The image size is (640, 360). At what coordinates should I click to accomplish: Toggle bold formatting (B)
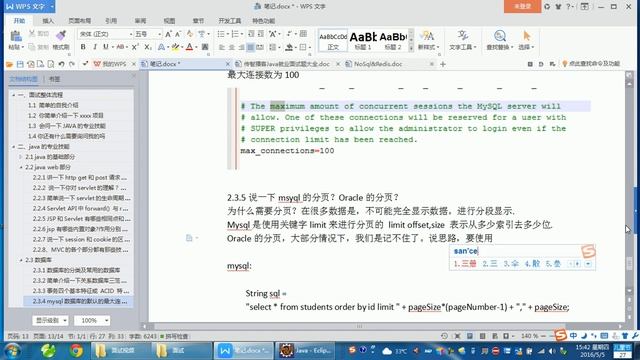tap(83, 47)
